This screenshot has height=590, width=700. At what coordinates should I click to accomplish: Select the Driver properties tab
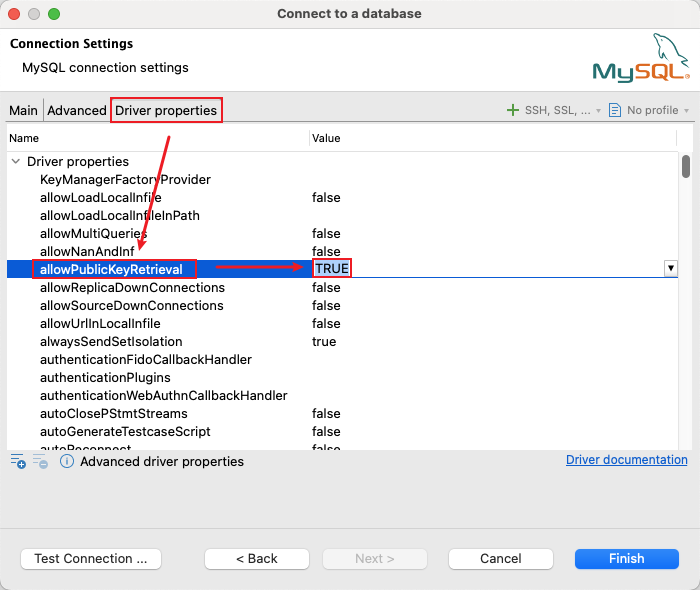(x=166, y=110)
